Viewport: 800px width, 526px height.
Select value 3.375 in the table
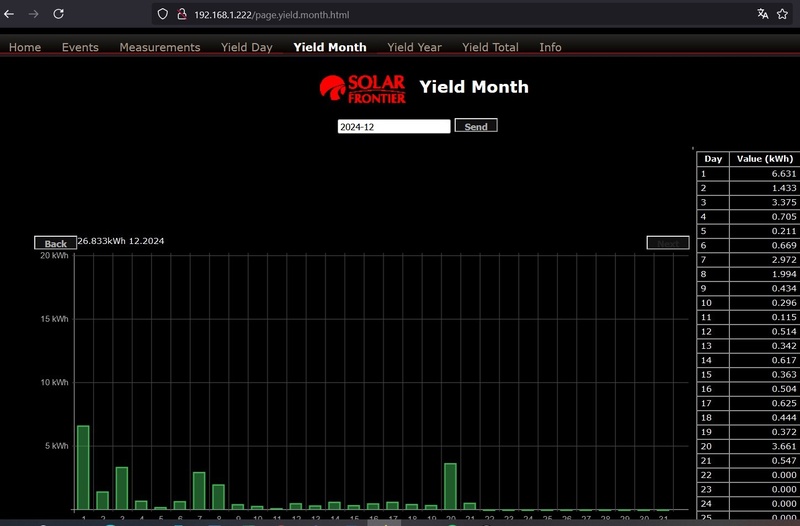(784, 202)
